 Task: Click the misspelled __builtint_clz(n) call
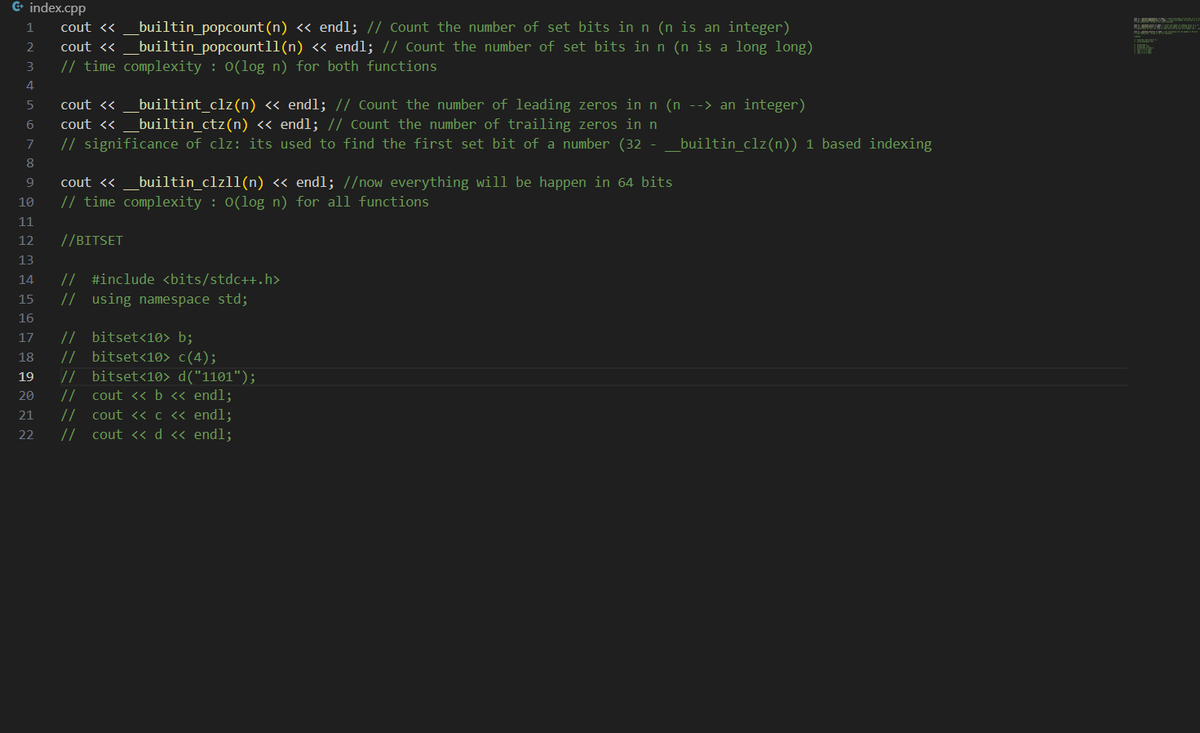pyautogui.click(x=191, y=105)
